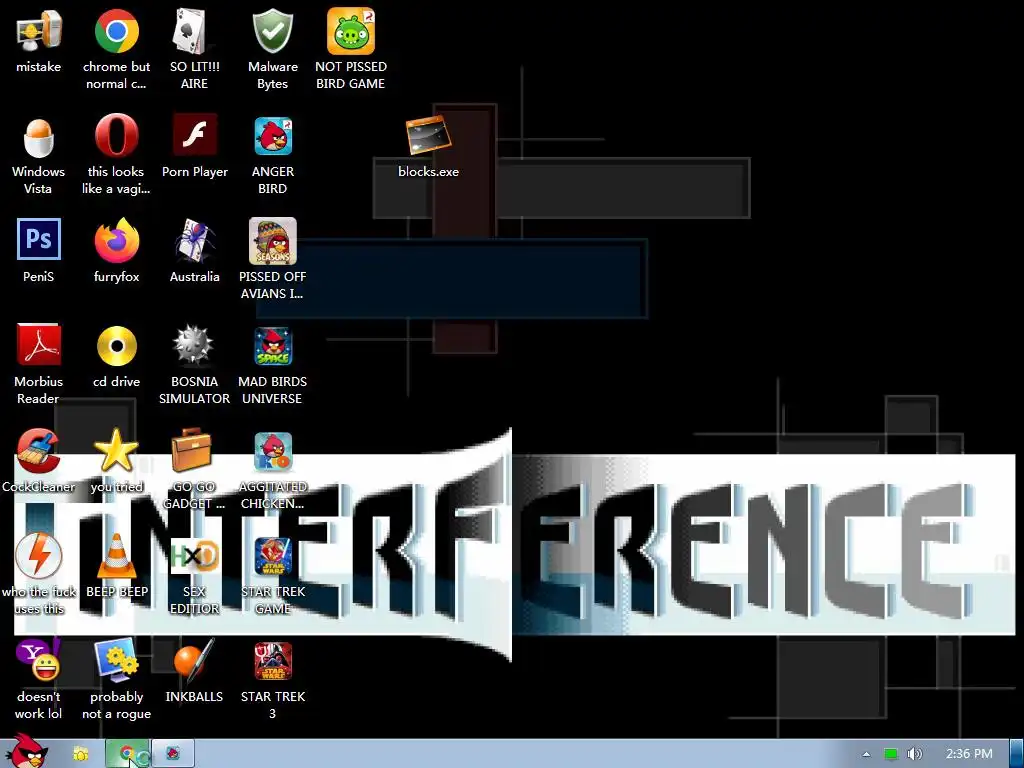Launch the 'STAR TREK 3' icon

pos(273,662)
